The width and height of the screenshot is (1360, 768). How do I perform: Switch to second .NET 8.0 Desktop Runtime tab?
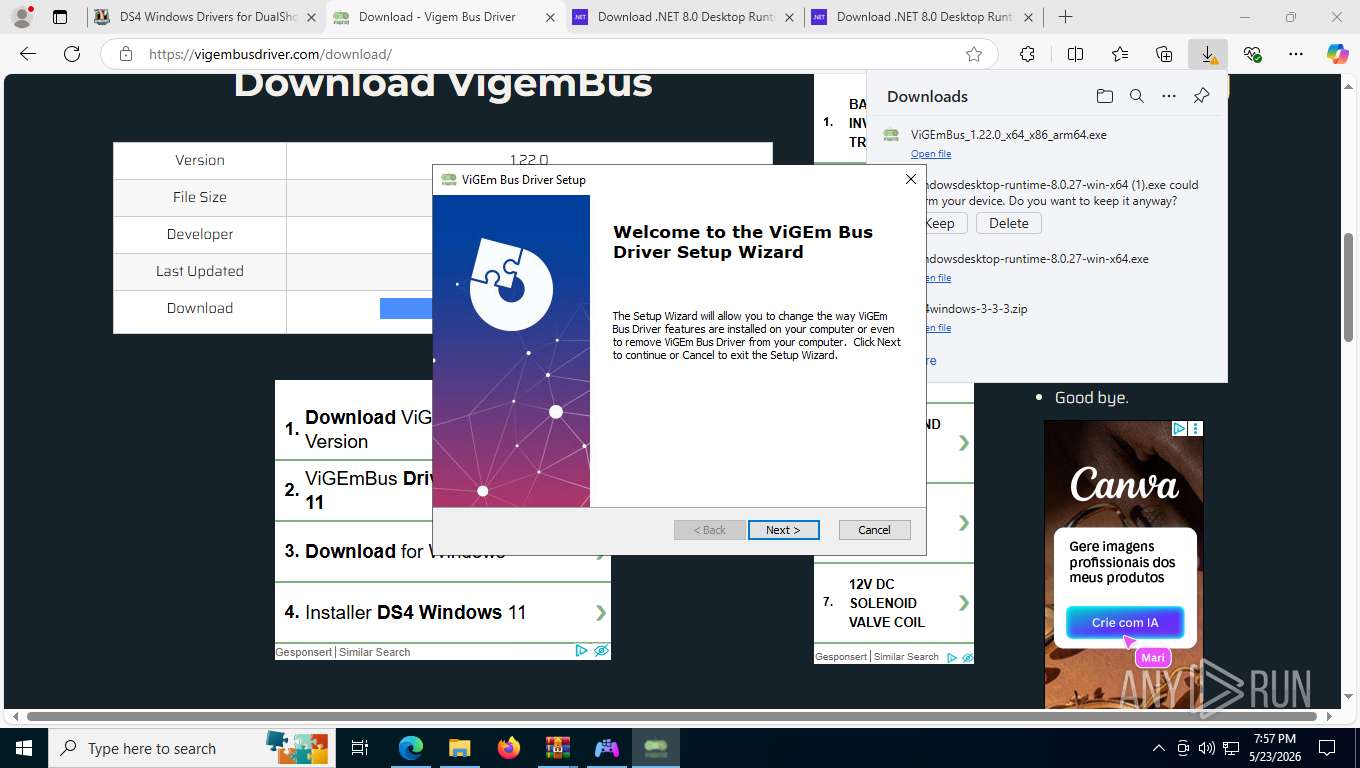924,17
